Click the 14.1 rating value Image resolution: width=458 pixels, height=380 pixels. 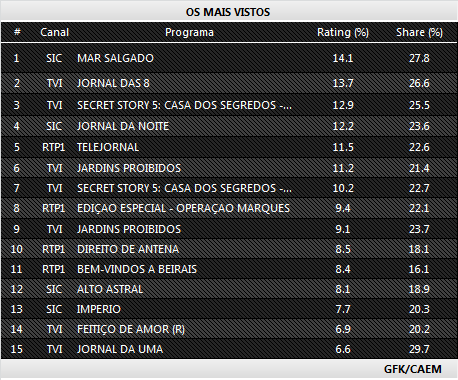[x=343, y=58]
